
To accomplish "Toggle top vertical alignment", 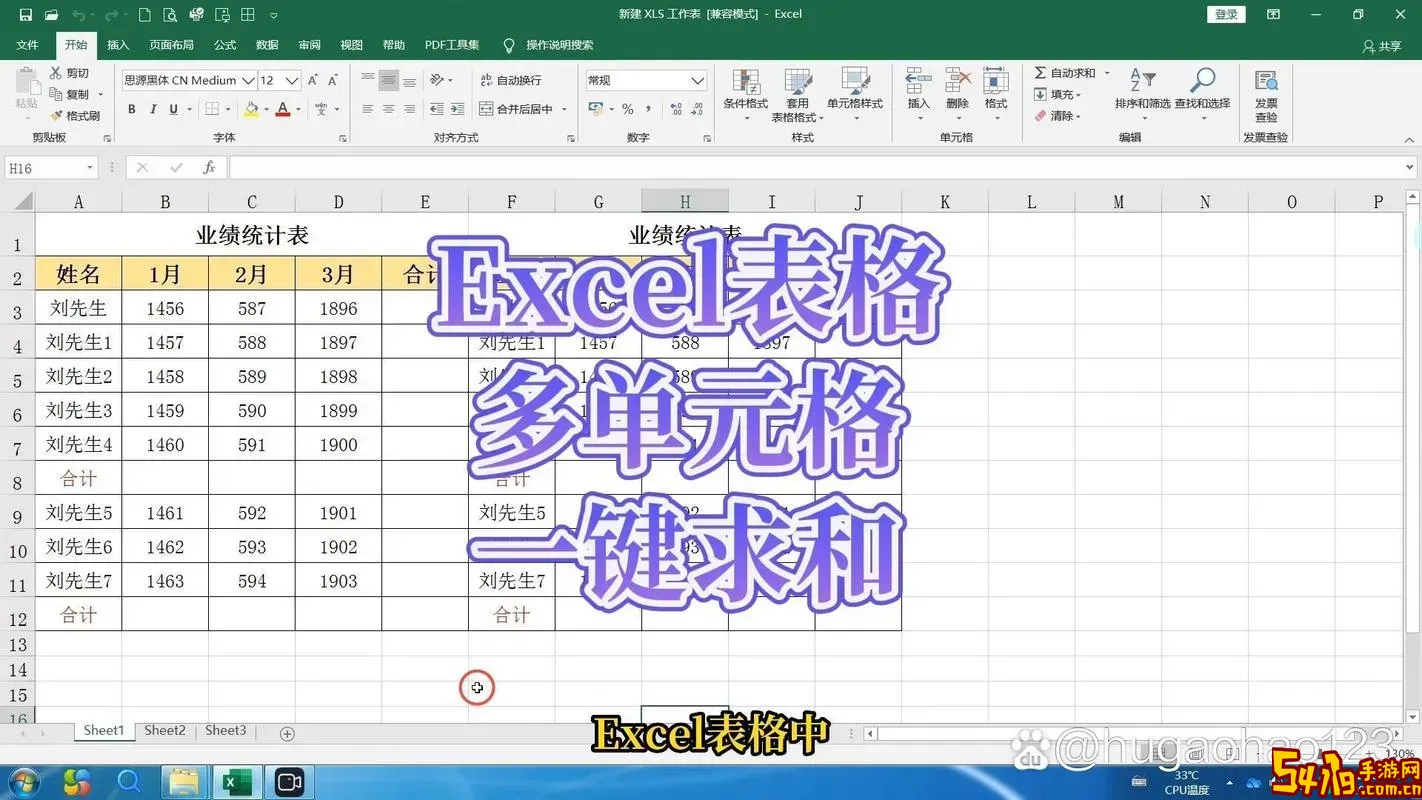I will pyautogui.click(x=368, y=80).
